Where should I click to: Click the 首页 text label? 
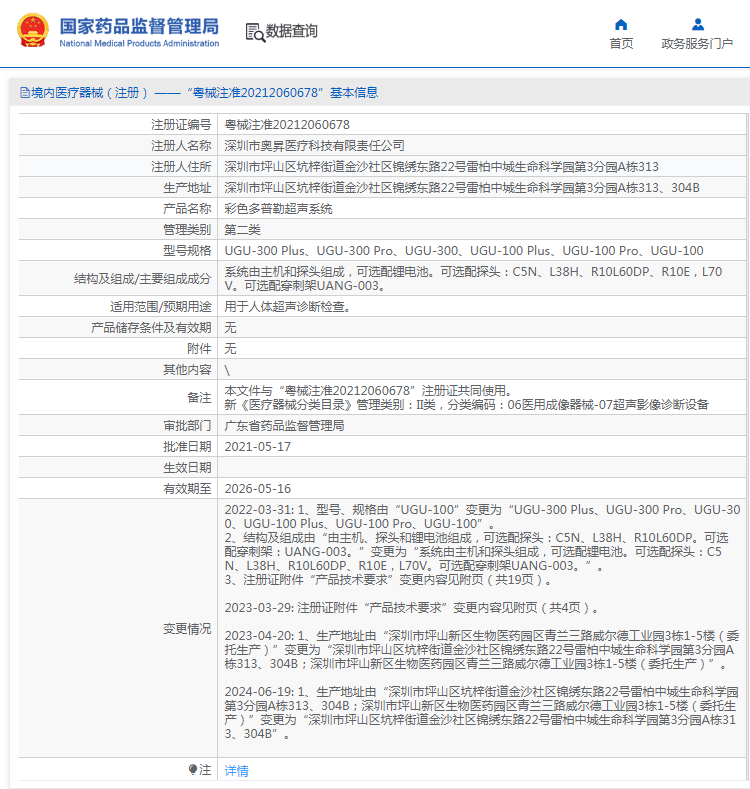pos(621,44)
